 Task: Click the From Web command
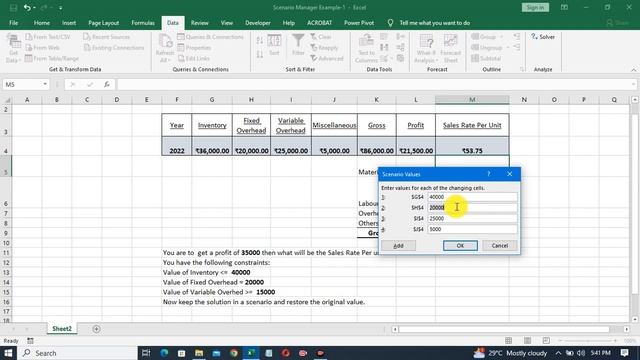click(42, 48)
